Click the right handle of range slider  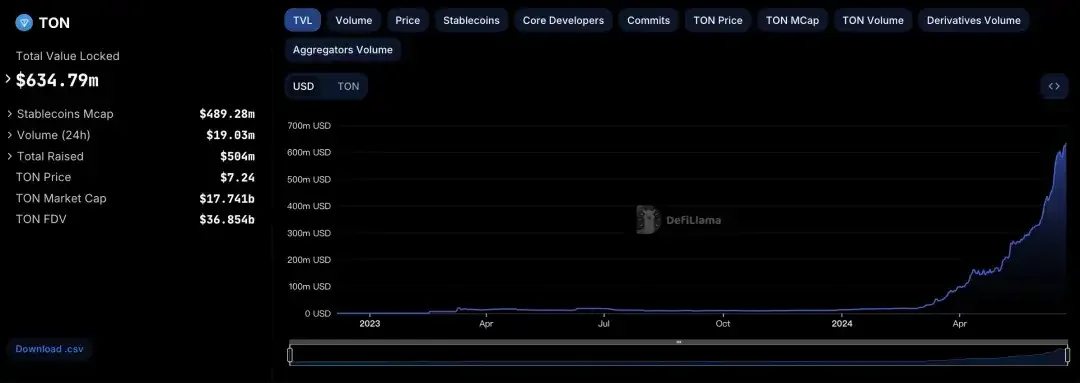(x=1067, y=355)
